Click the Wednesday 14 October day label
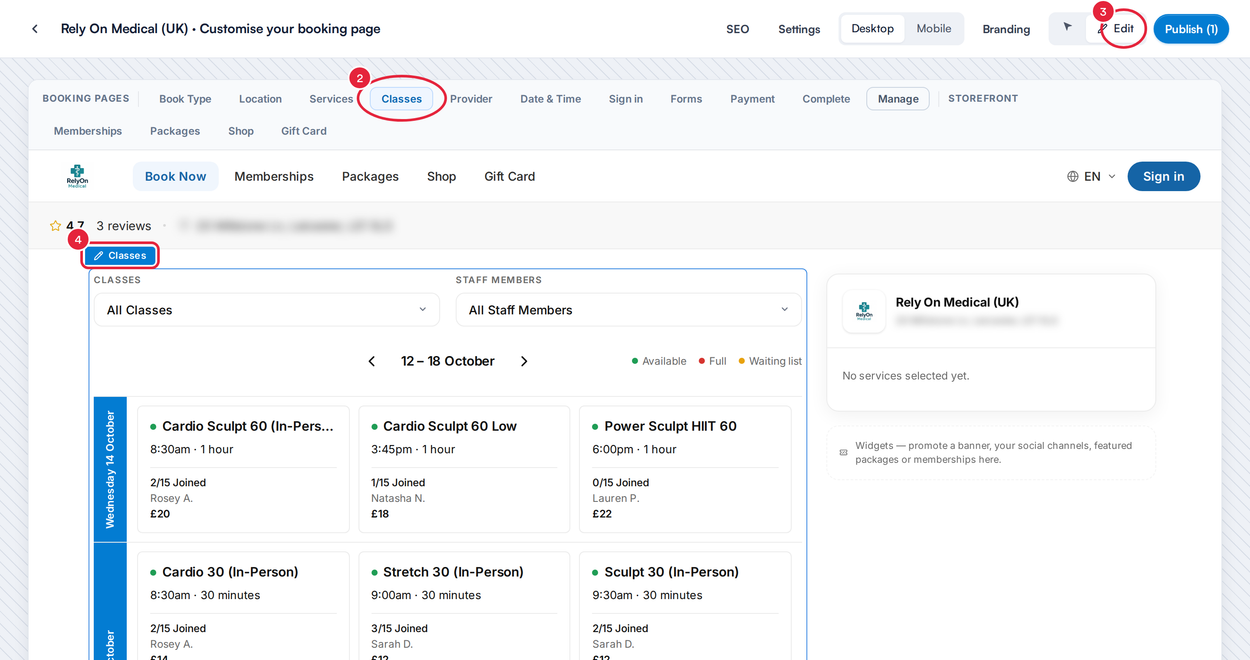 (110, 469)
